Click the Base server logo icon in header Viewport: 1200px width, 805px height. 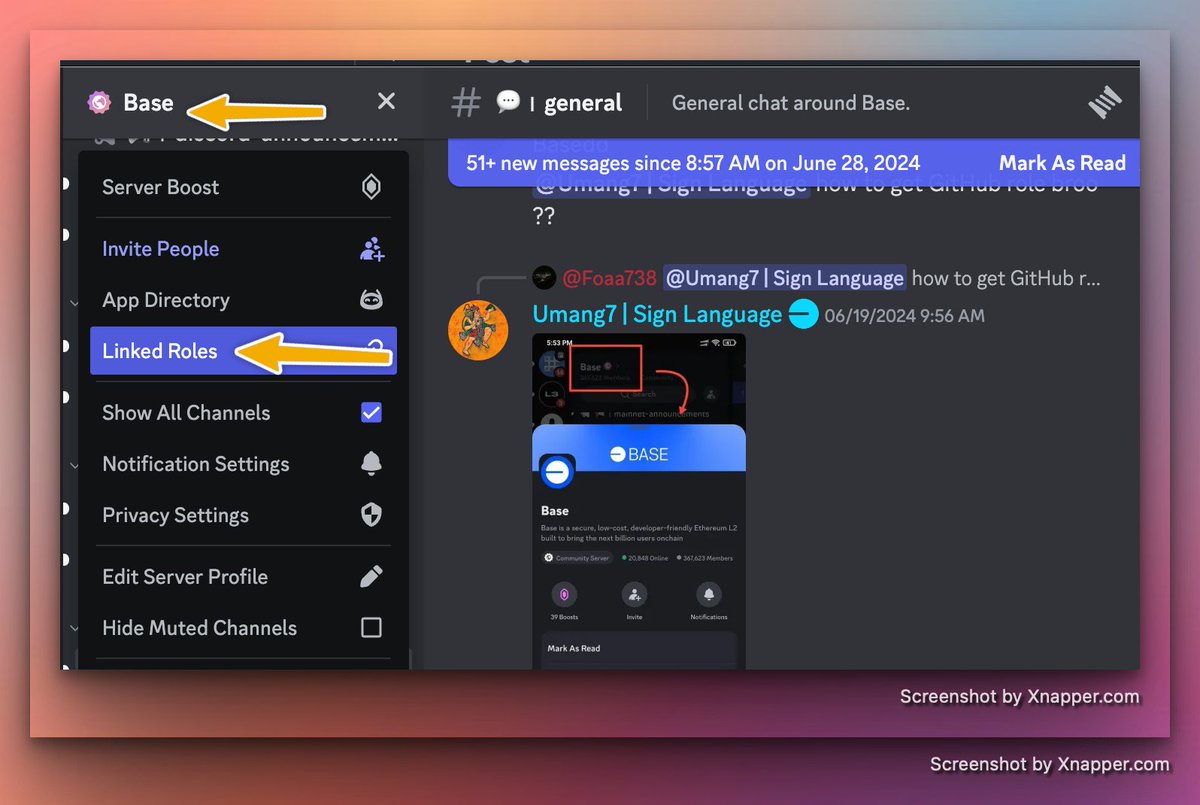pos(98,102)
